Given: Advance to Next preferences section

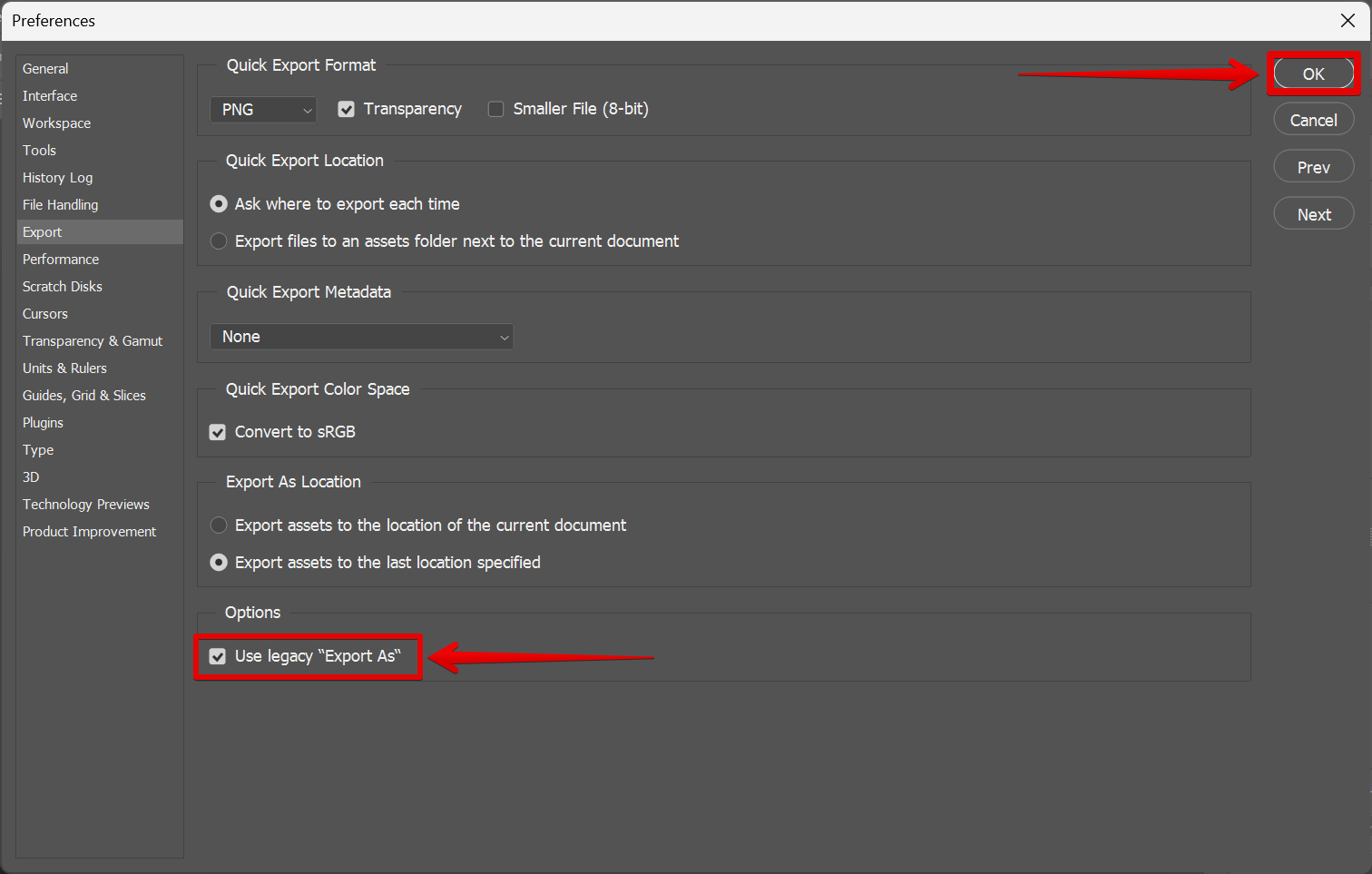Looking at the screenshot, I should pyautogui.click(x=1313, y=215).
